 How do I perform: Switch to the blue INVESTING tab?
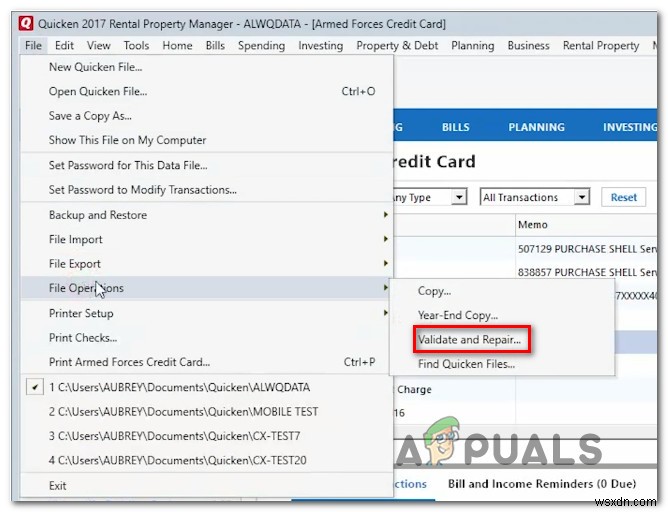(x=630, y=127)
